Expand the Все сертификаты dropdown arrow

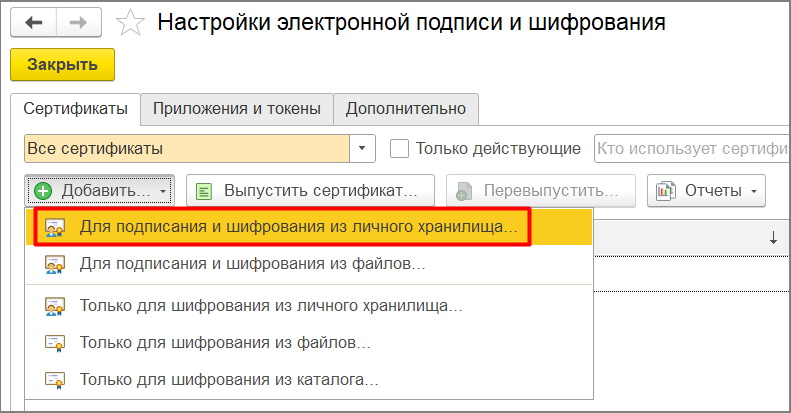362,148
